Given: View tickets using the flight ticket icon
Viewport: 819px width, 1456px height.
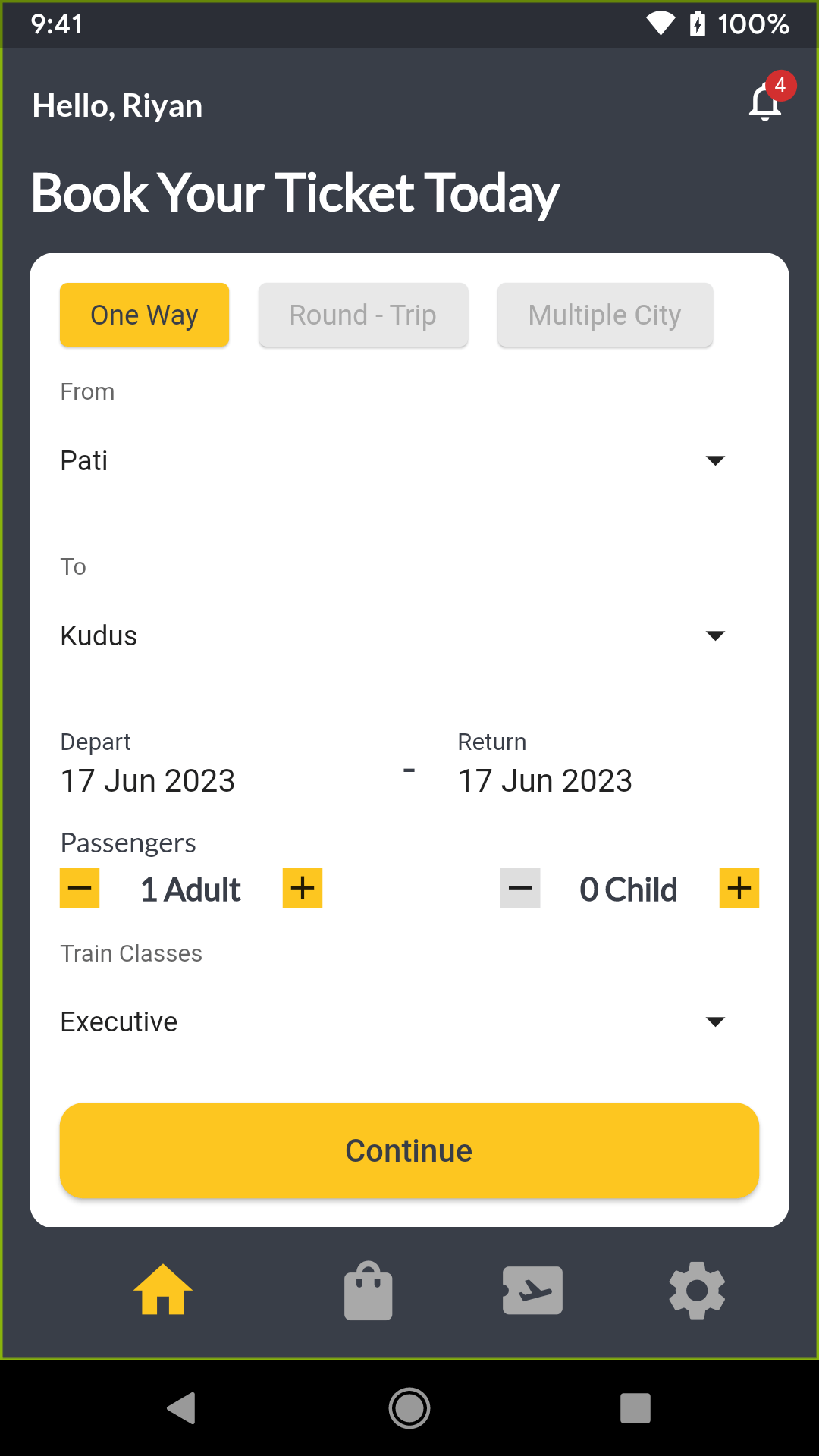Looking at the screenshot, I should [x=533, y=1289].
